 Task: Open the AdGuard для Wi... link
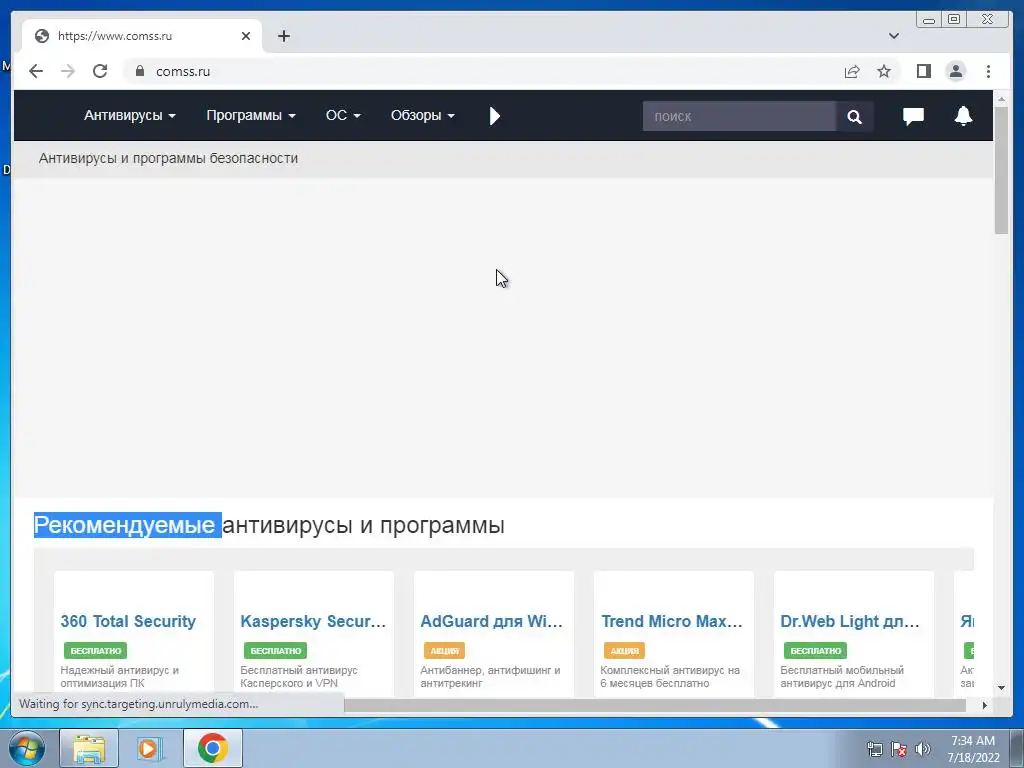point(491,621)
